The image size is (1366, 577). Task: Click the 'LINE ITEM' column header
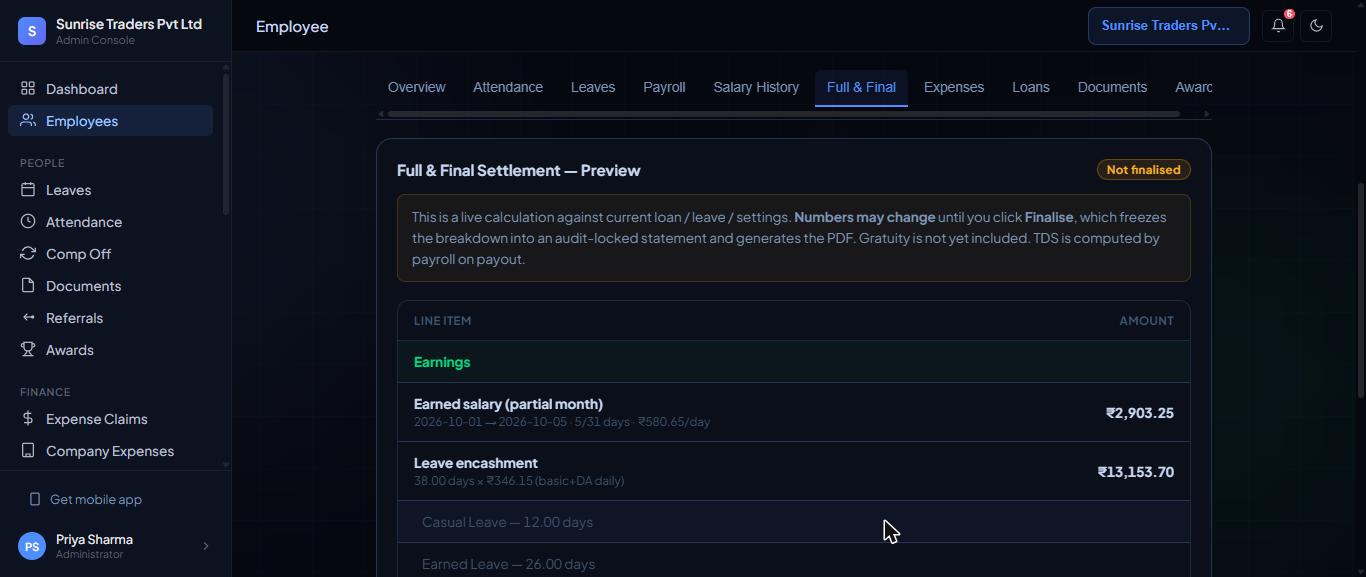[x=442, y=321]
